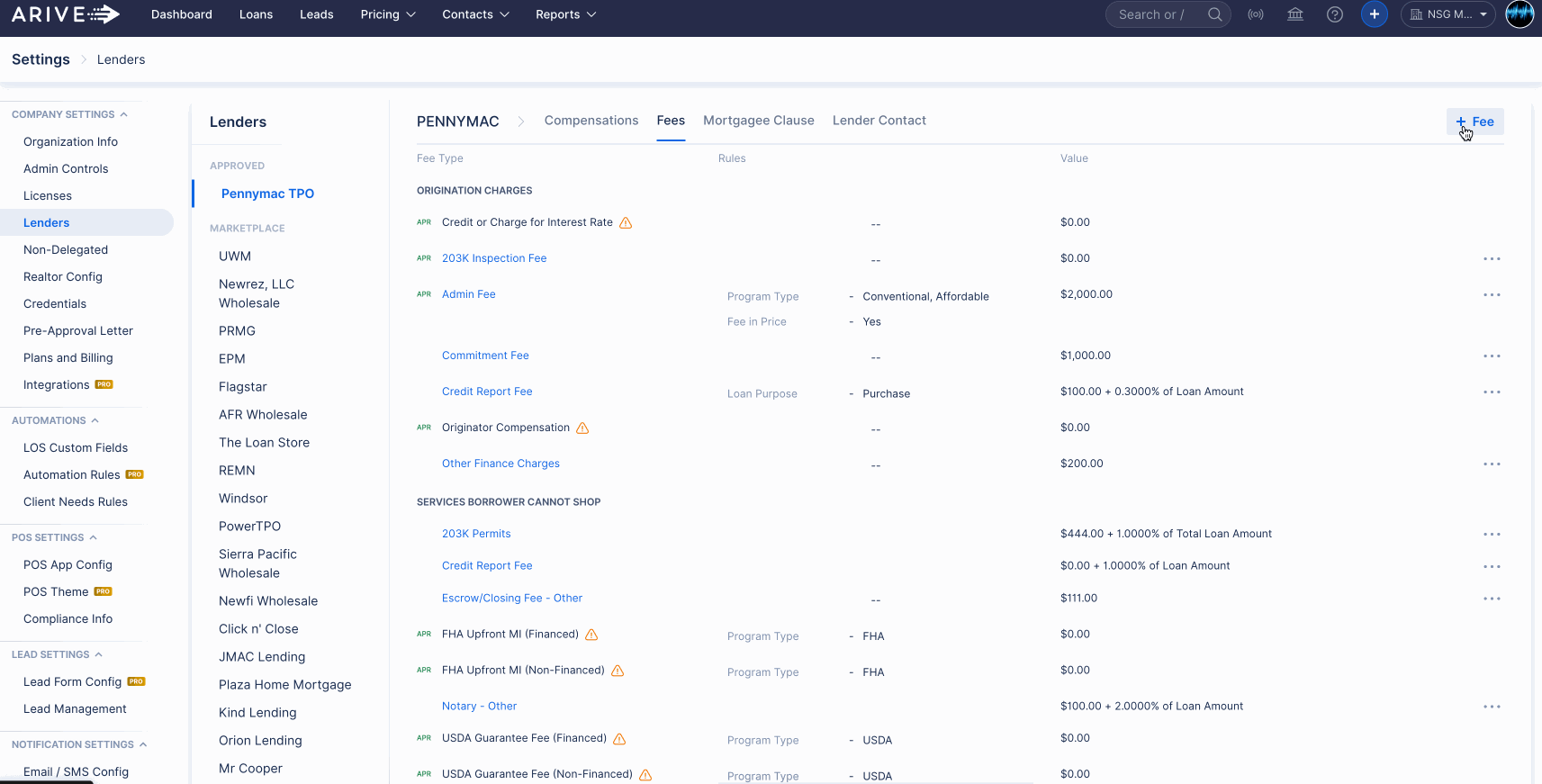Click warning icon beside USDA Guarantee Fee (Financed)
This screenshot has width=1542, height=784.
point(619,739)
